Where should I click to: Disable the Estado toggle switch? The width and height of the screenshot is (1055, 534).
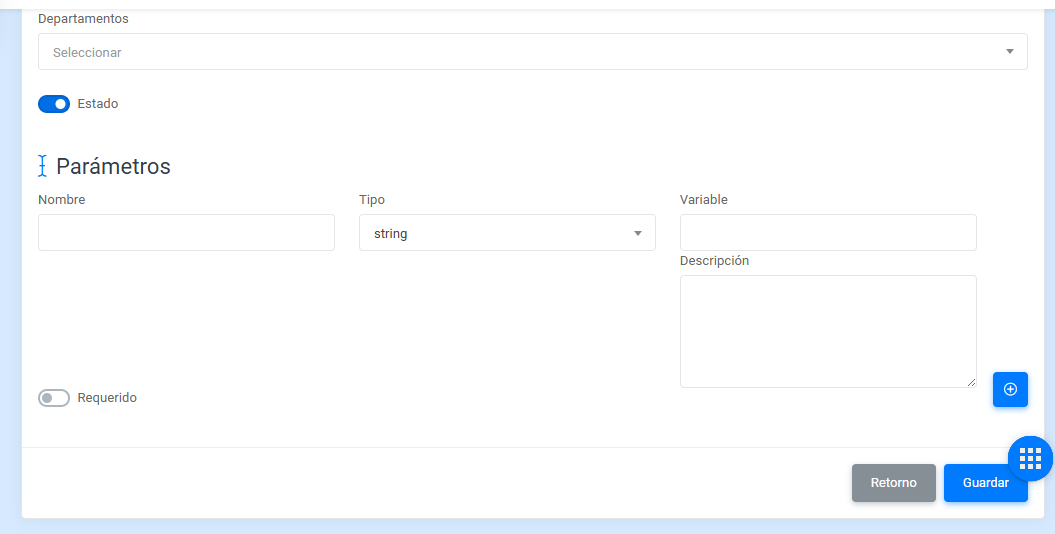54,104
